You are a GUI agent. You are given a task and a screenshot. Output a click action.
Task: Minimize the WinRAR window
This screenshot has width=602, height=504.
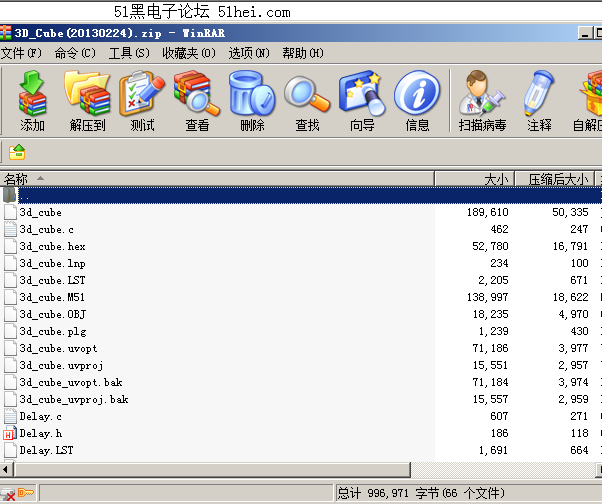585,33
